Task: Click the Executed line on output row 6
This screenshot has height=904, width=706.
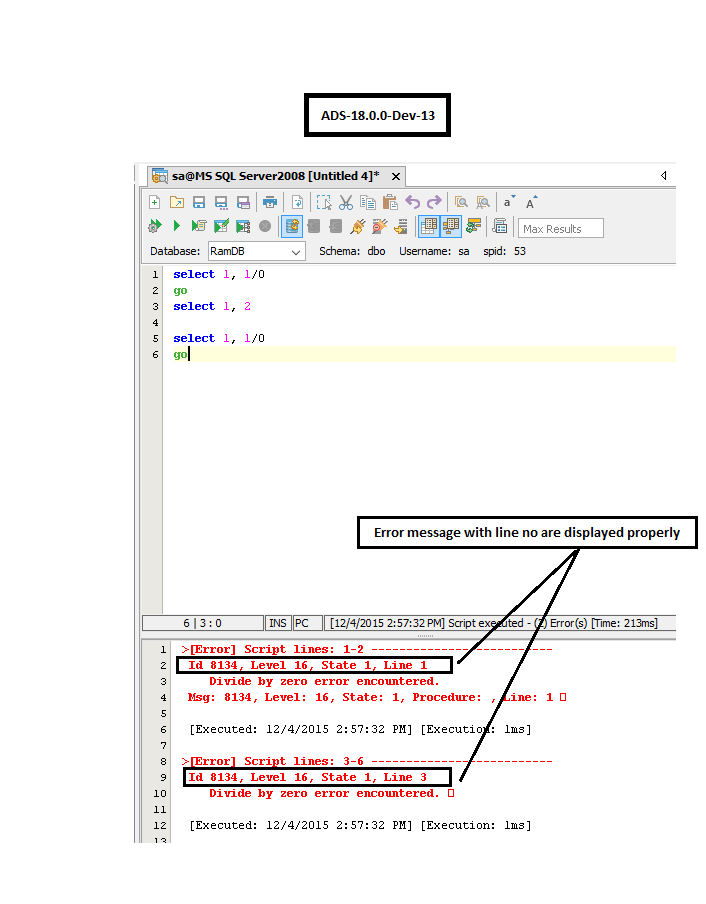Action: point(361,729)
